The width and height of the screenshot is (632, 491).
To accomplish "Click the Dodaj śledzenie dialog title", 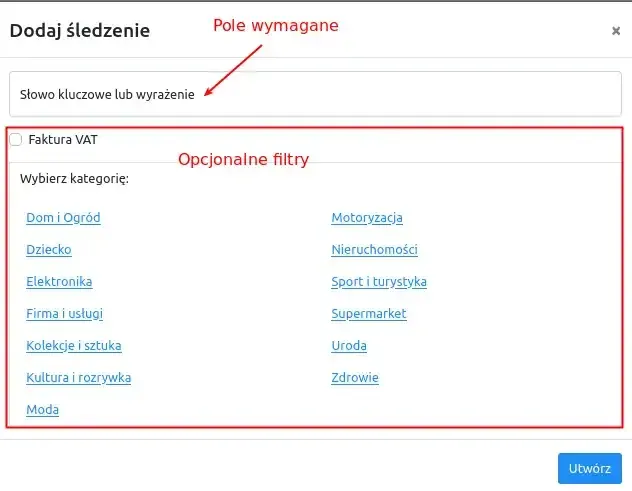I will point(80,31).
